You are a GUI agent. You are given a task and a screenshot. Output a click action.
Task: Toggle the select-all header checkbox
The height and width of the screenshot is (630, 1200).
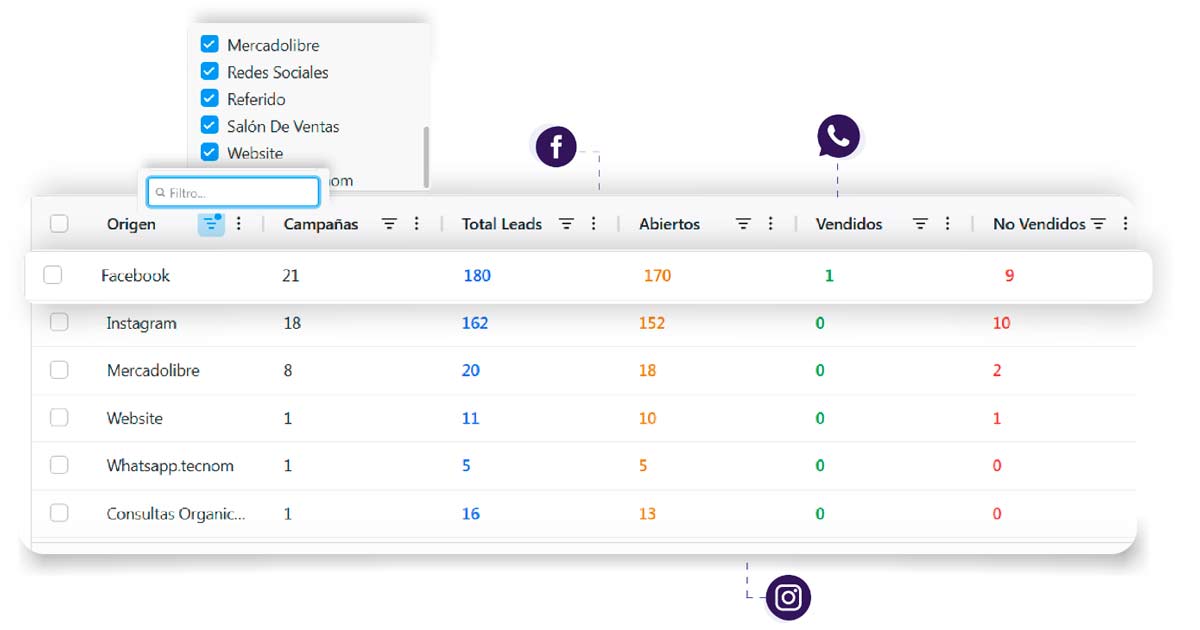pos(59,224)
